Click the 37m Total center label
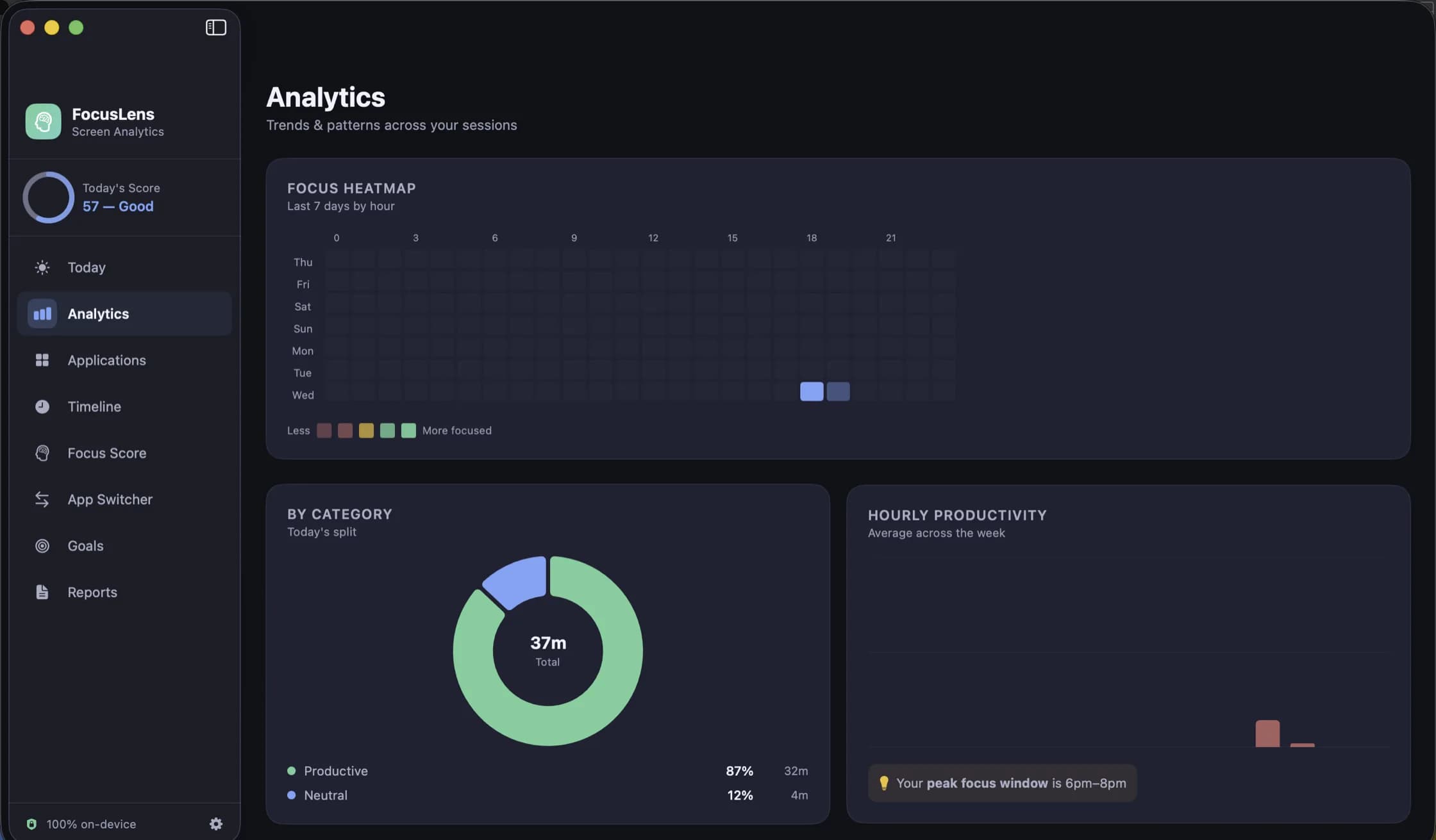Viewport: 1436px width, 840px height. (548, 650)
